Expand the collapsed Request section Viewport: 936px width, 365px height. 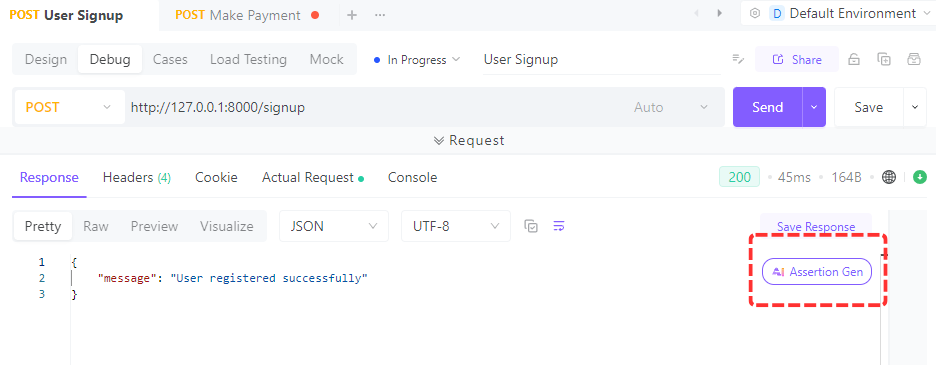tap(469, 140)
